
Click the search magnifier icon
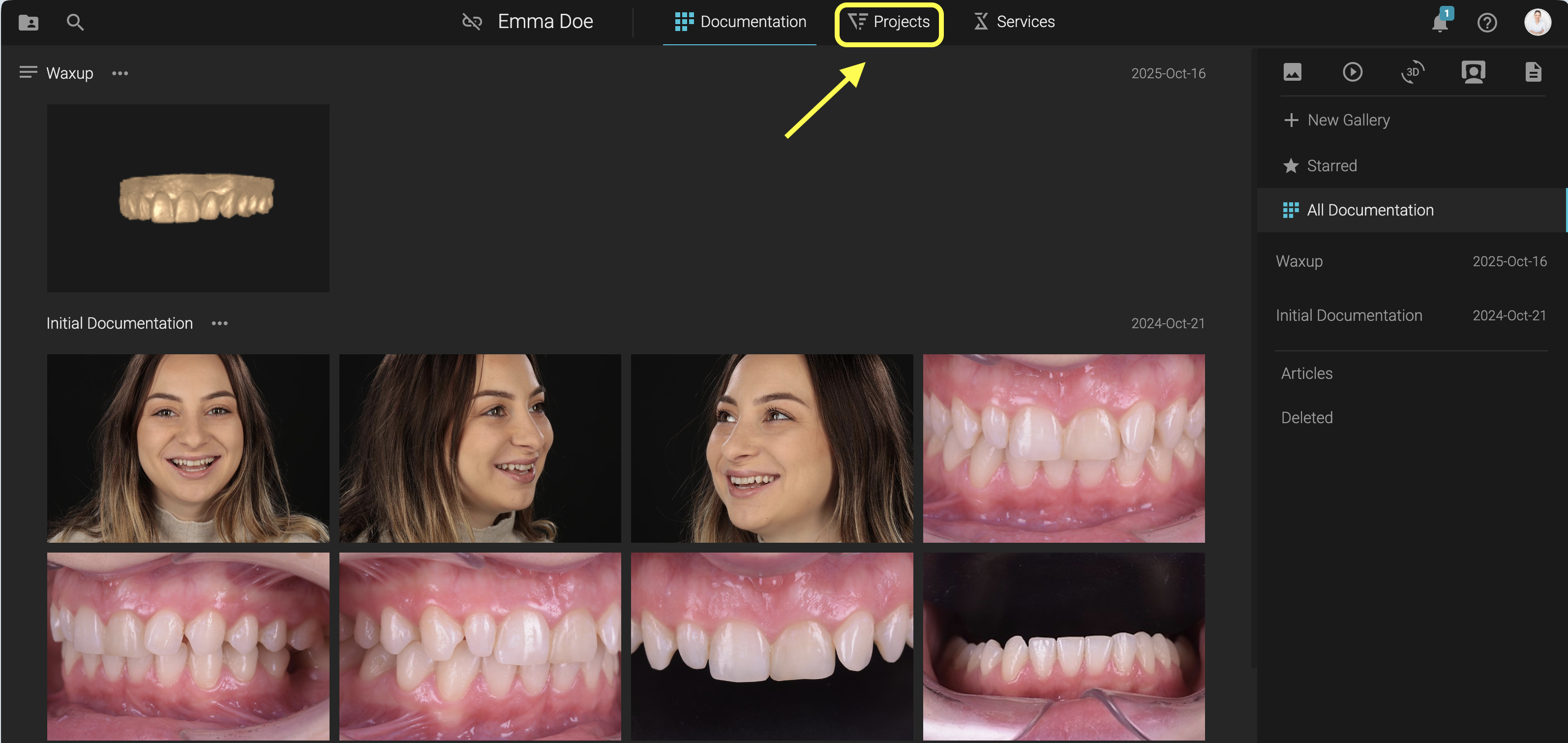pos(75,23)
